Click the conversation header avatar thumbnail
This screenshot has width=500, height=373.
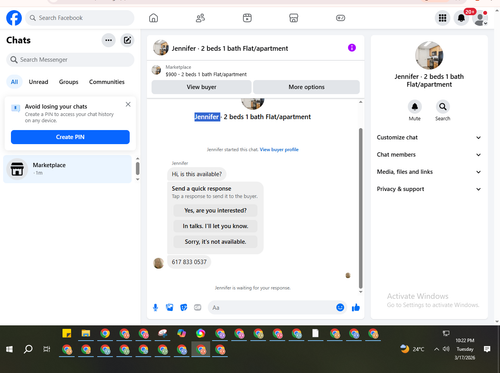161,48
